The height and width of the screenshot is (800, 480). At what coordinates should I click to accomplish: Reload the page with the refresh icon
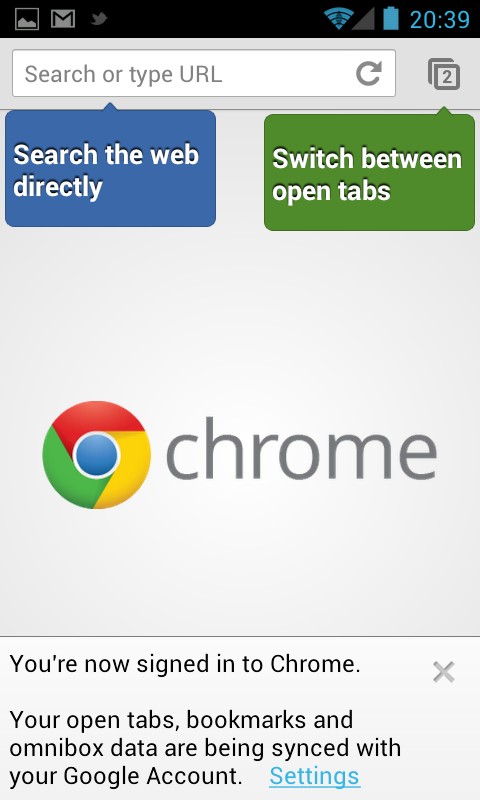(x=368, y=73)
